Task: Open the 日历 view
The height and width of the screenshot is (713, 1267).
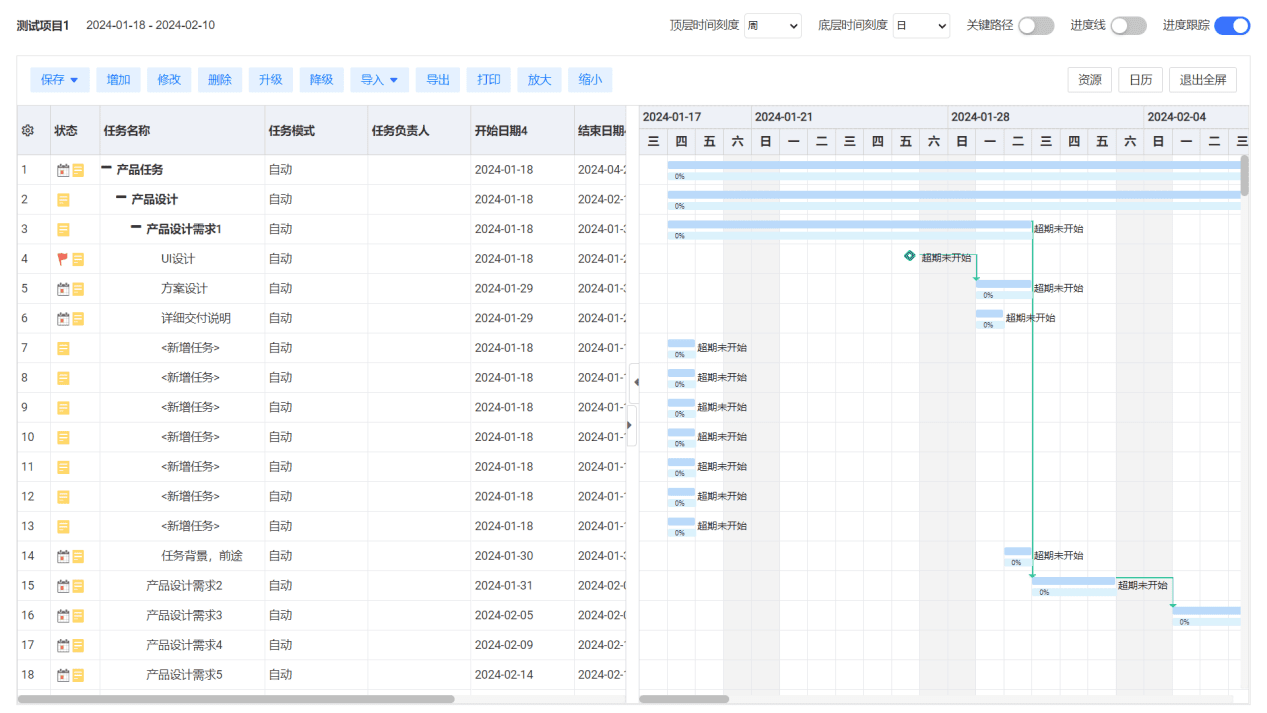Action: tap(1141, 80)
